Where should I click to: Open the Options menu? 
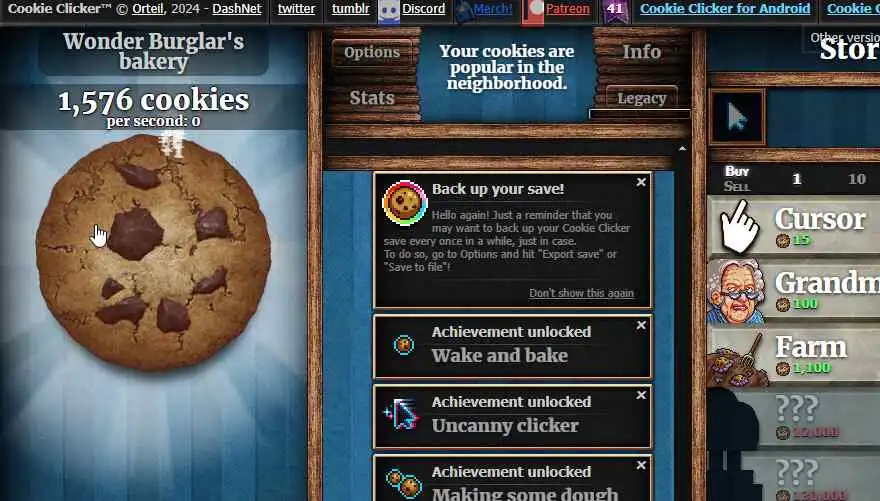tap(372, 53)
